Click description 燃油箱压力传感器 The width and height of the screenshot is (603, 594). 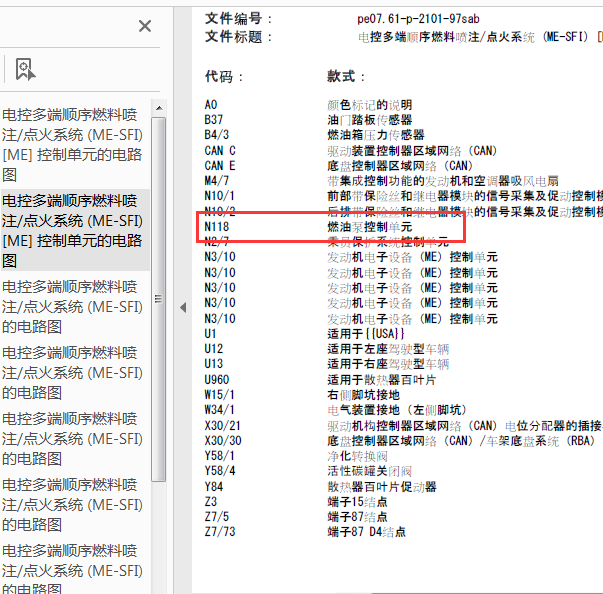[x=376, y=135]
